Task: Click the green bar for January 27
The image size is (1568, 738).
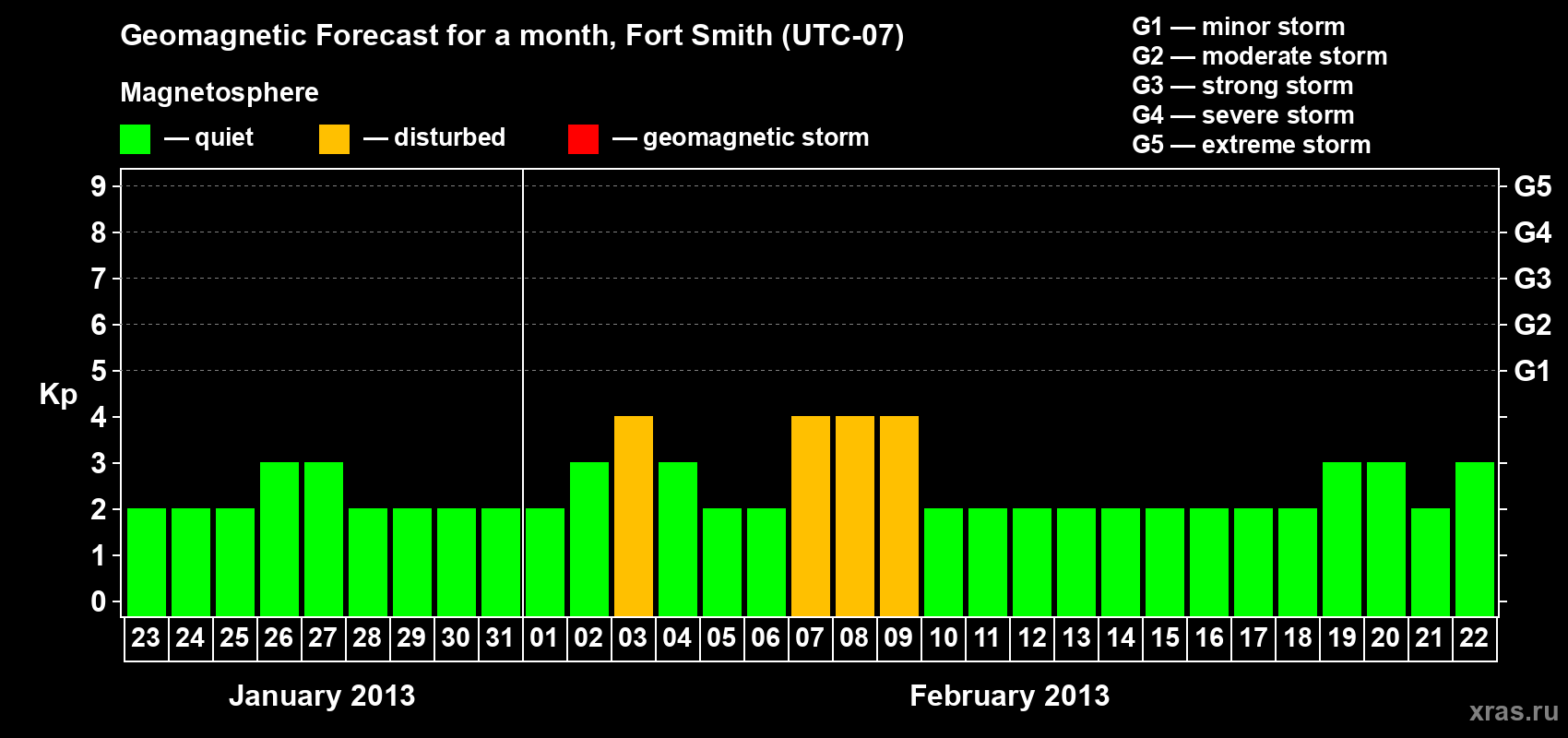Action: (324, 539)
